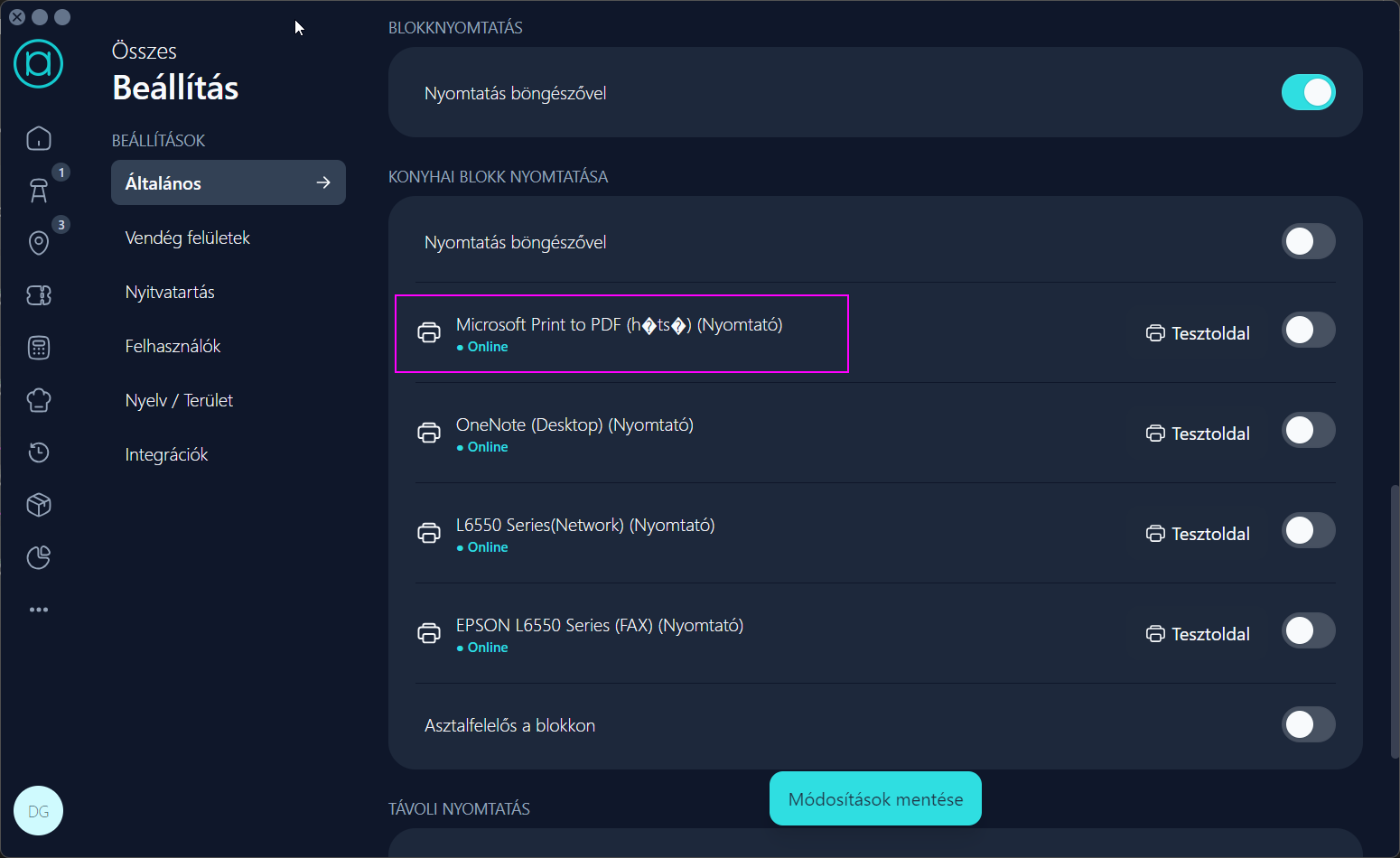1400x858 pixels.
Task: Toggle Asztalfelelős a blokkon switch
Action: click(1308, 724)
